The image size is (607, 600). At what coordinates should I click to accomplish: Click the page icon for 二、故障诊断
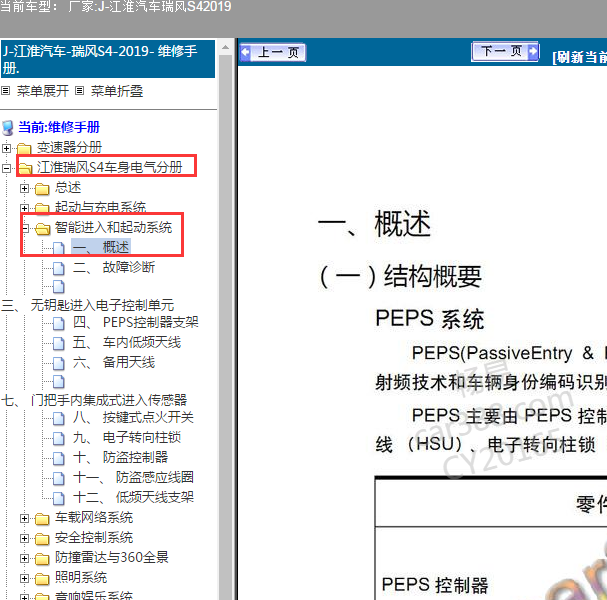[58, 268]
